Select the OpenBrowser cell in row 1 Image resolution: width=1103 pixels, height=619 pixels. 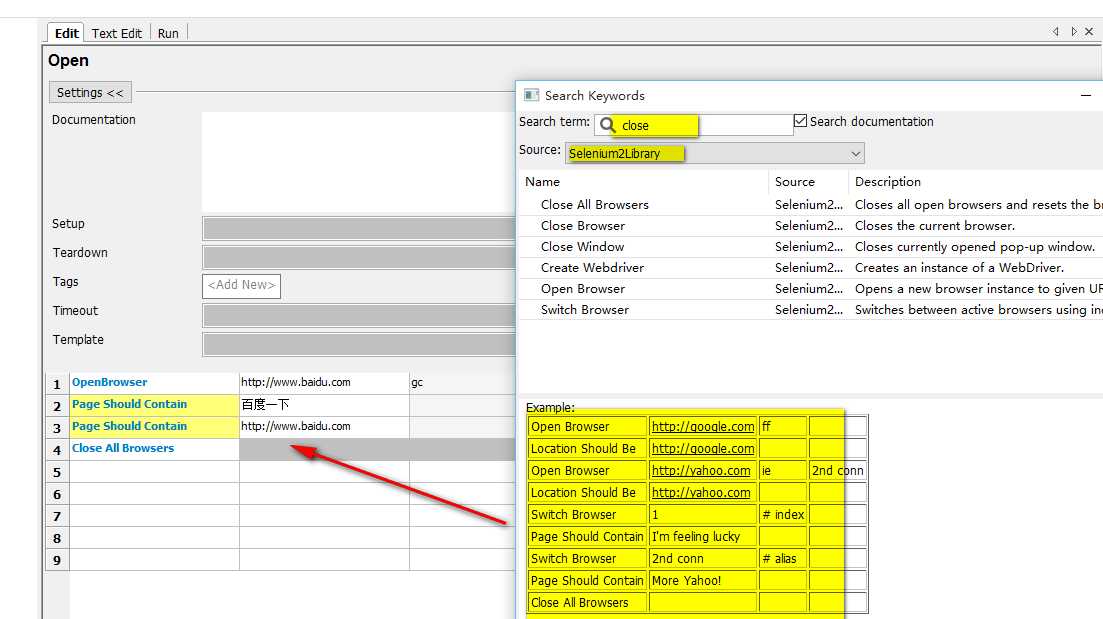click(x=154, y=383)
